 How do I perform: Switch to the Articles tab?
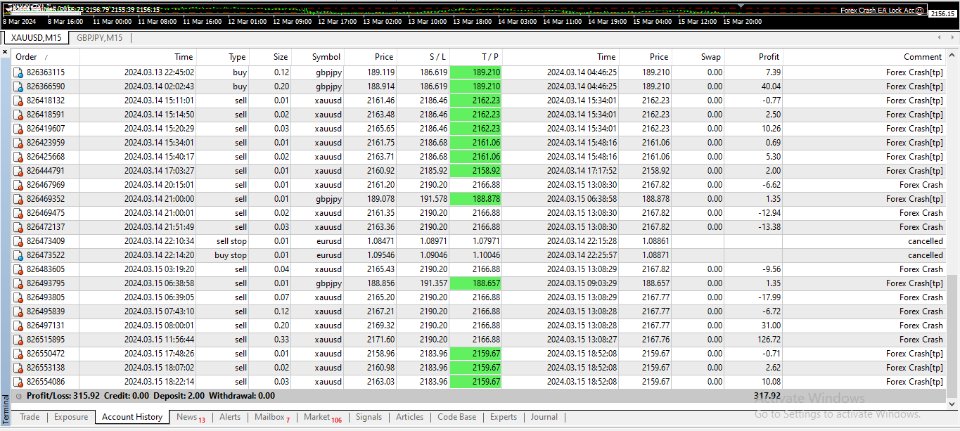tap(410, 417)
